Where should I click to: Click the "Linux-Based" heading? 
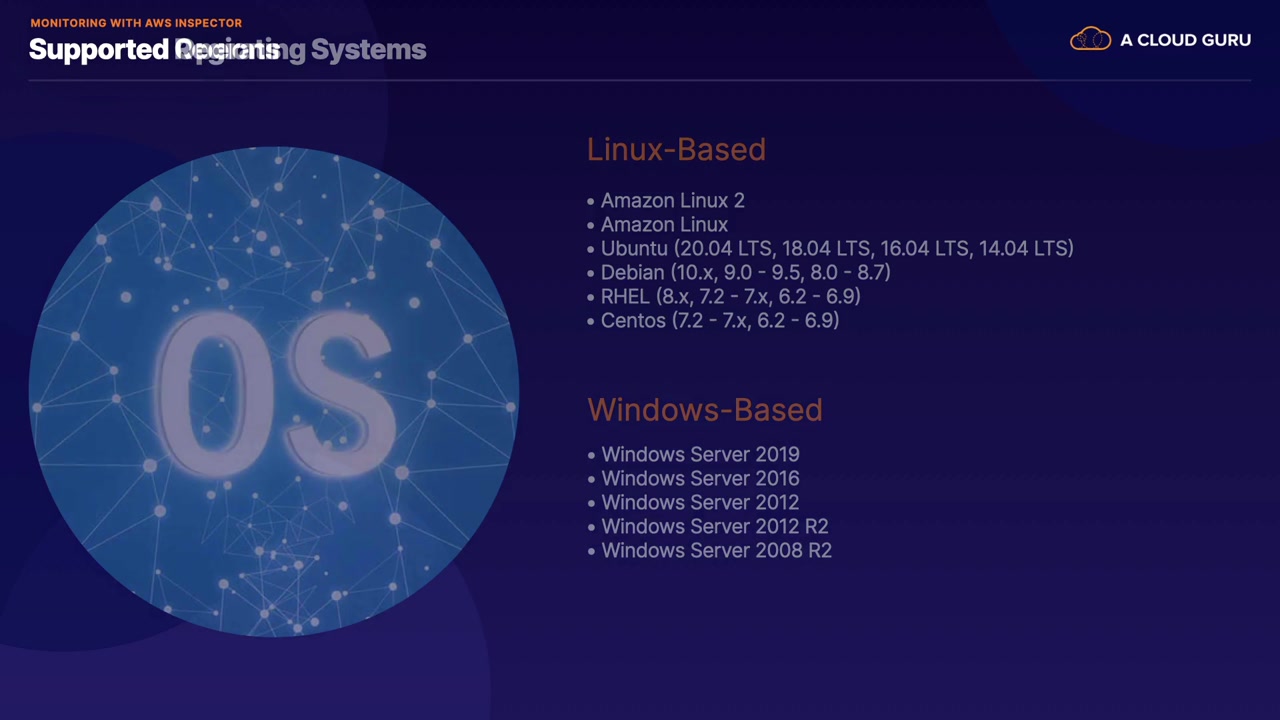(x=676, y=150)
